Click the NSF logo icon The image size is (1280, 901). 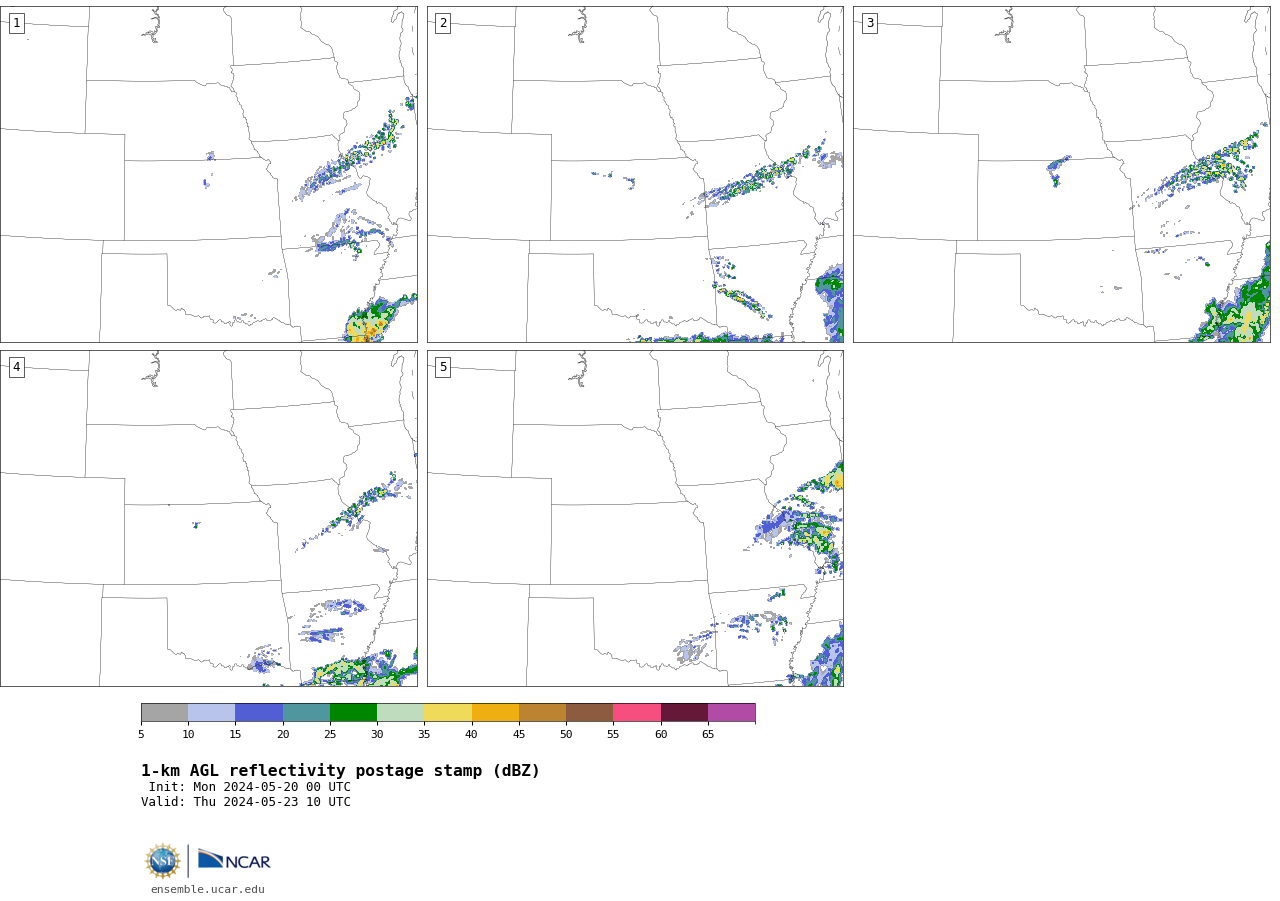163,861
